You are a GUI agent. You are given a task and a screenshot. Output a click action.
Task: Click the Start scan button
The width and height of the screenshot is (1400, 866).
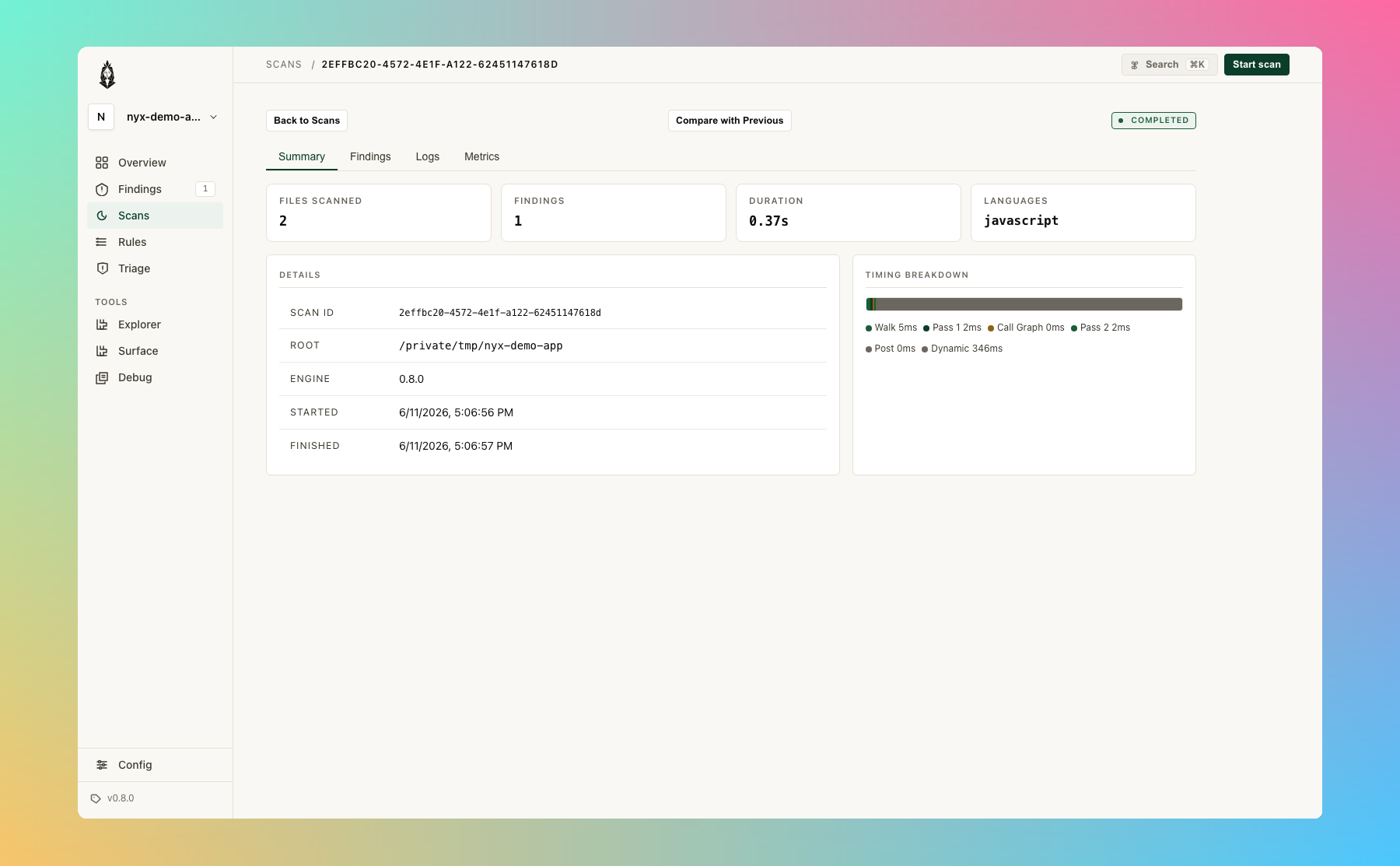tap(1257, 65)
